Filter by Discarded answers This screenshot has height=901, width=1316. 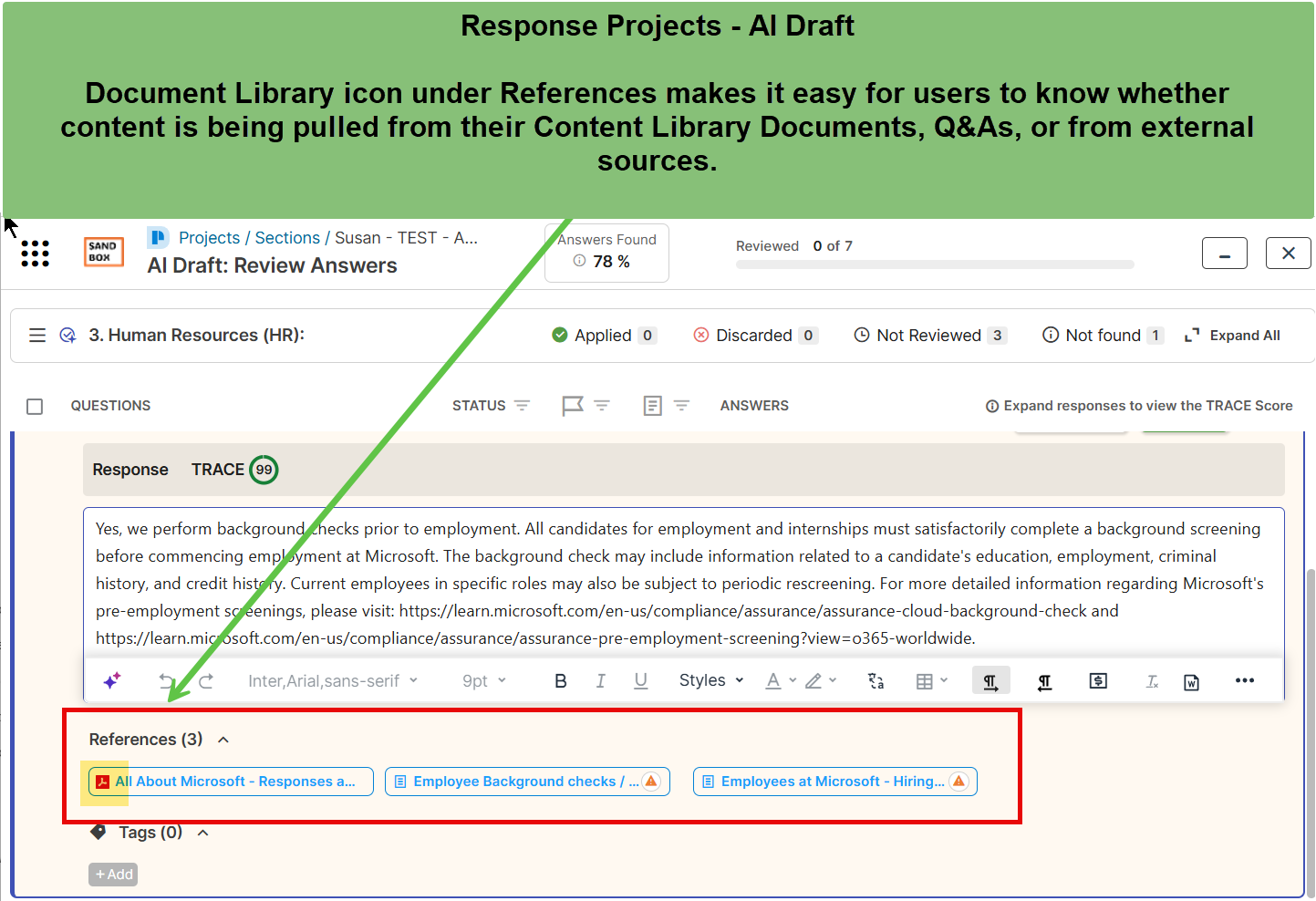[x=755, y=336]
